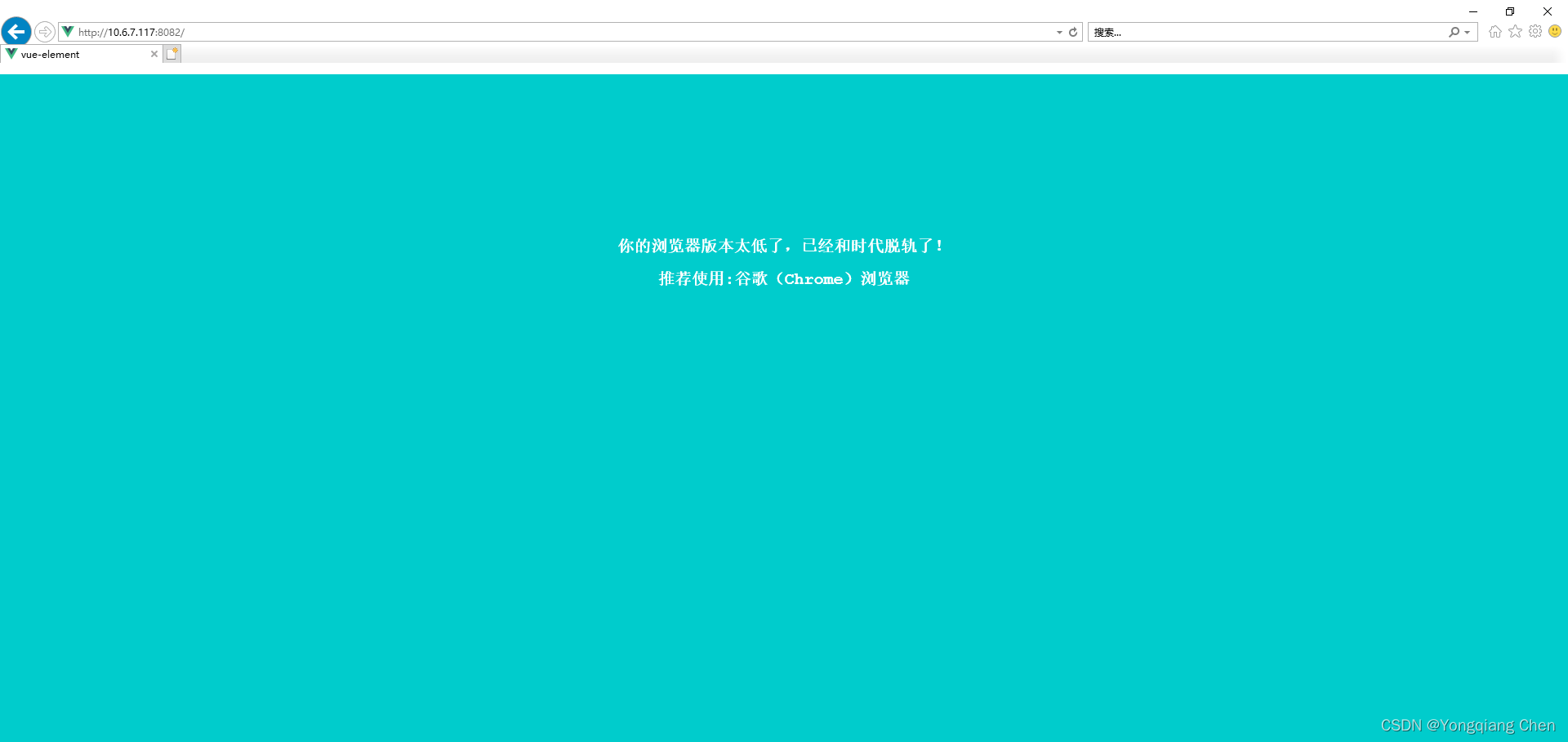This screenshot has width=1568, height=742.
Task: Open the search provider dropdown arrow
Action: pos(1468,33)
